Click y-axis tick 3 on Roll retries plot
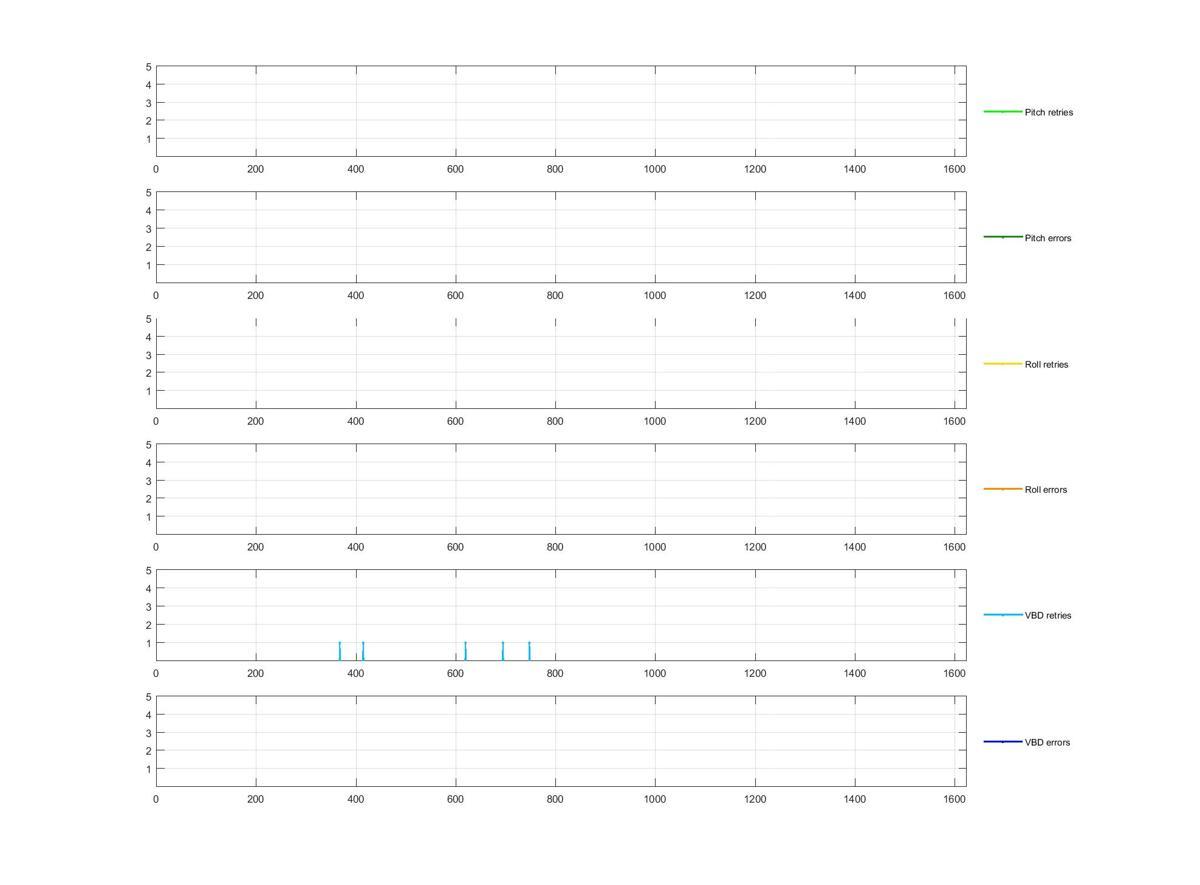Image resolution: width=1200 pixels, height=885 pixels. [148, 355]
